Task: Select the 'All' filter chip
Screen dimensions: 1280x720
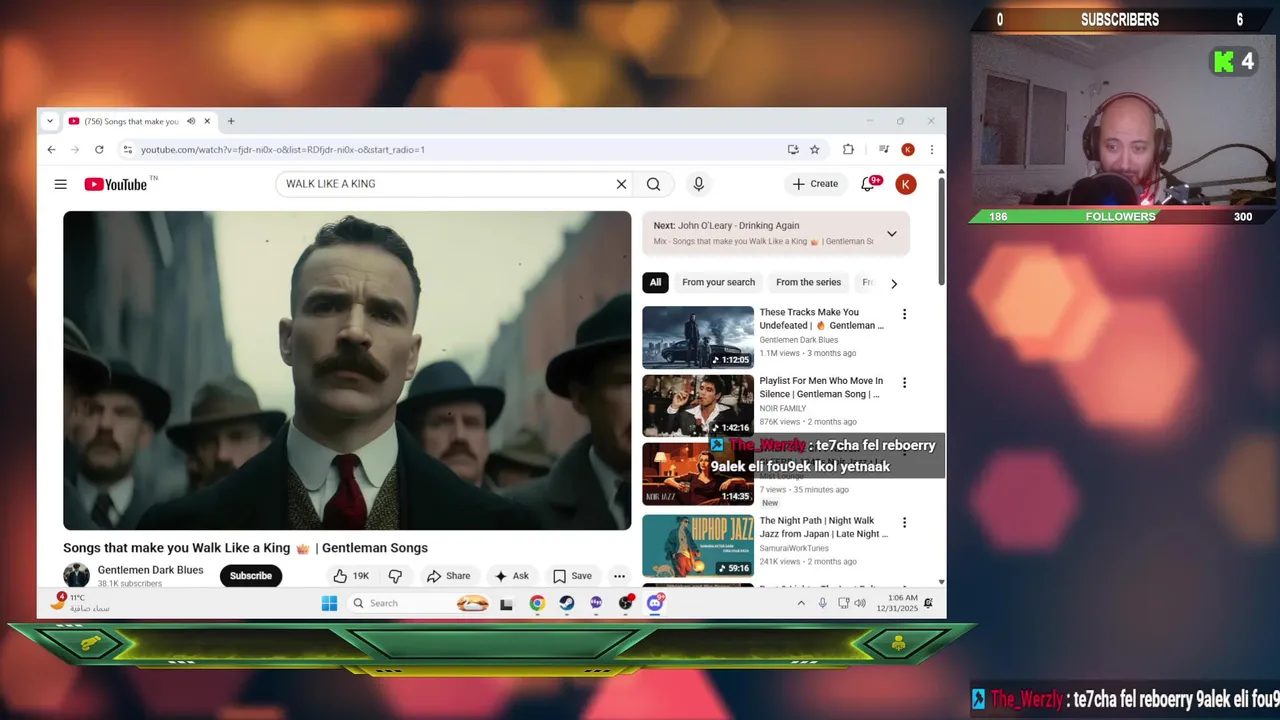Action: click(x=655, y=283)
